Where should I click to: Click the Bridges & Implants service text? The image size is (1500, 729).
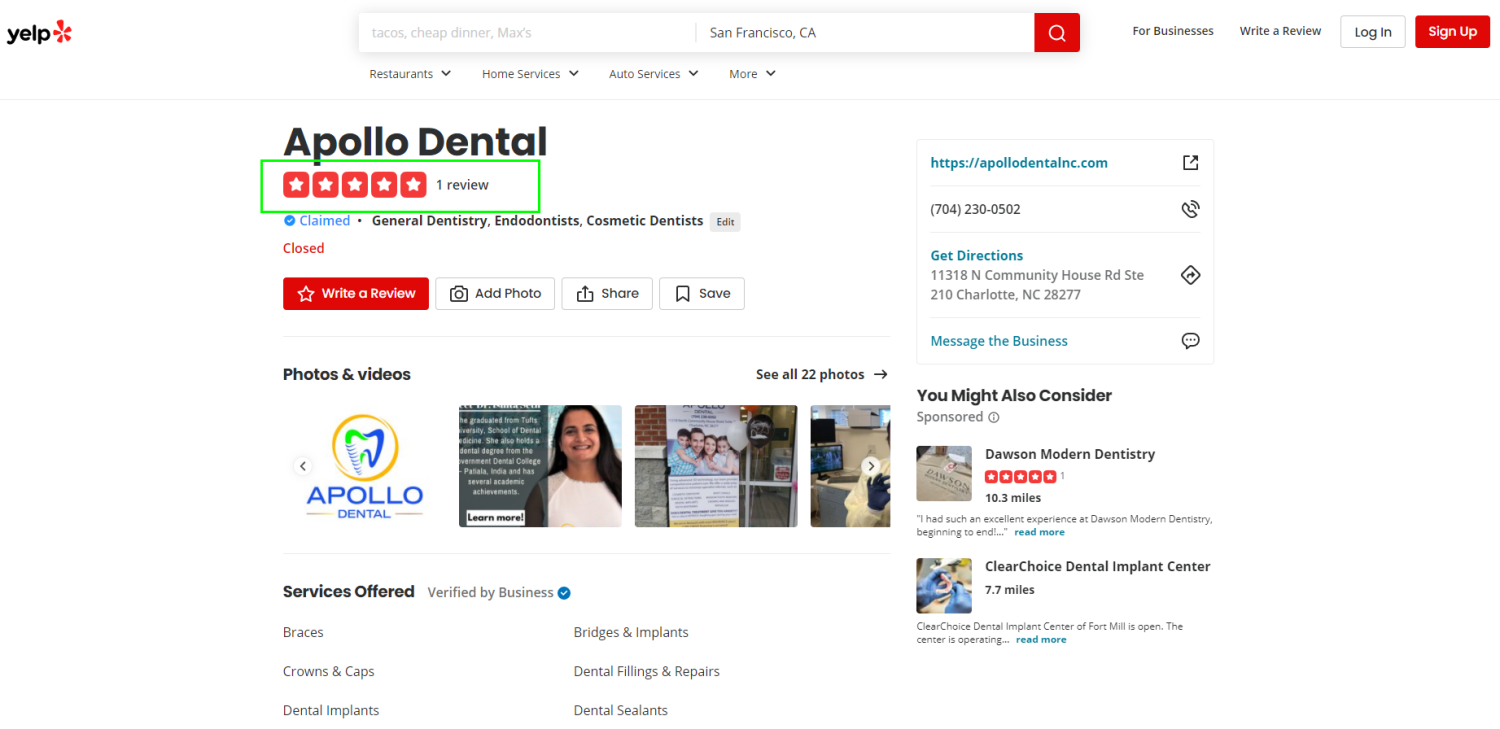[631, 633]
